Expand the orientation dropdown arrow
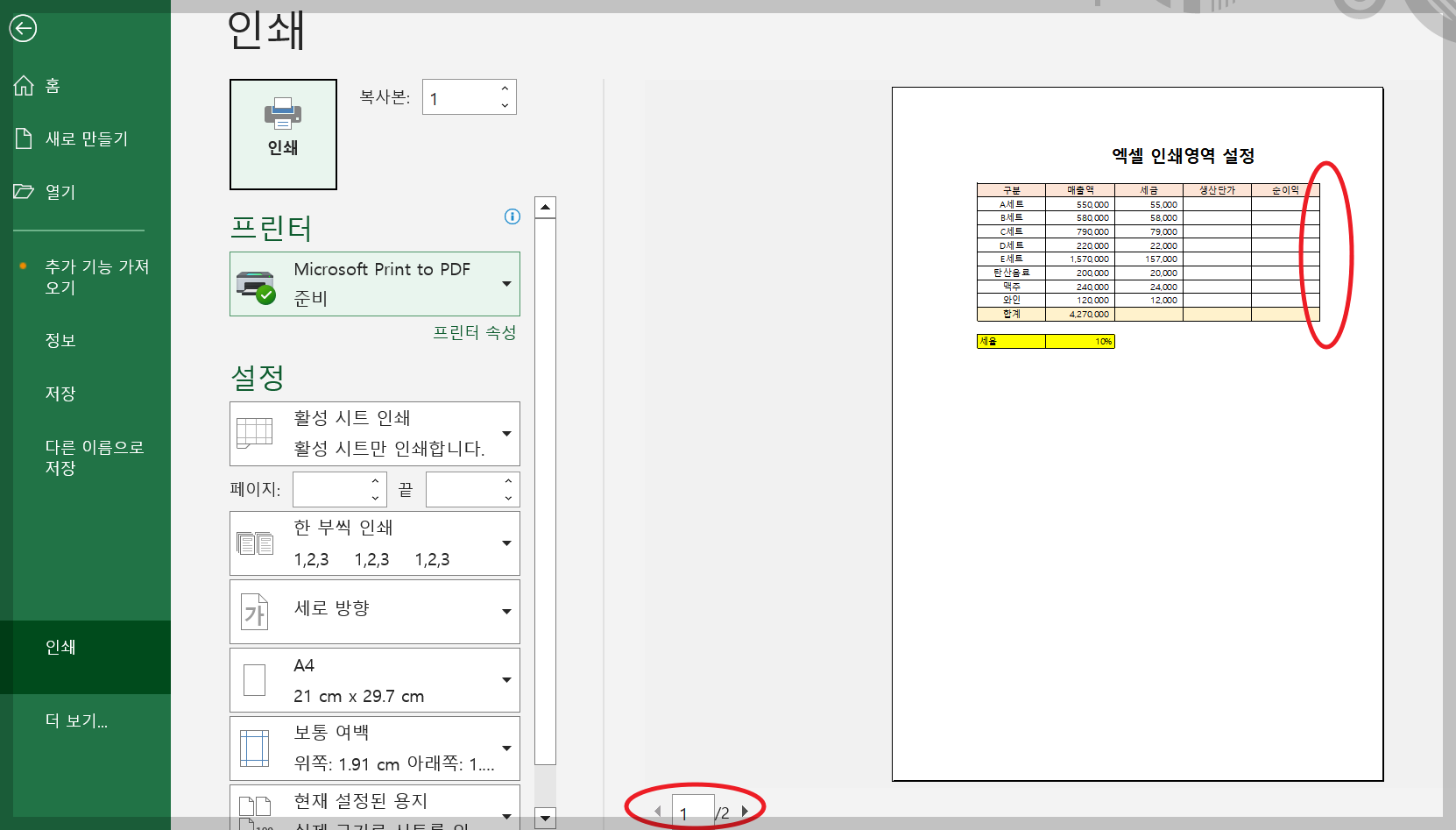This screenshot has width=1456, height=830. tap(506, 612)
